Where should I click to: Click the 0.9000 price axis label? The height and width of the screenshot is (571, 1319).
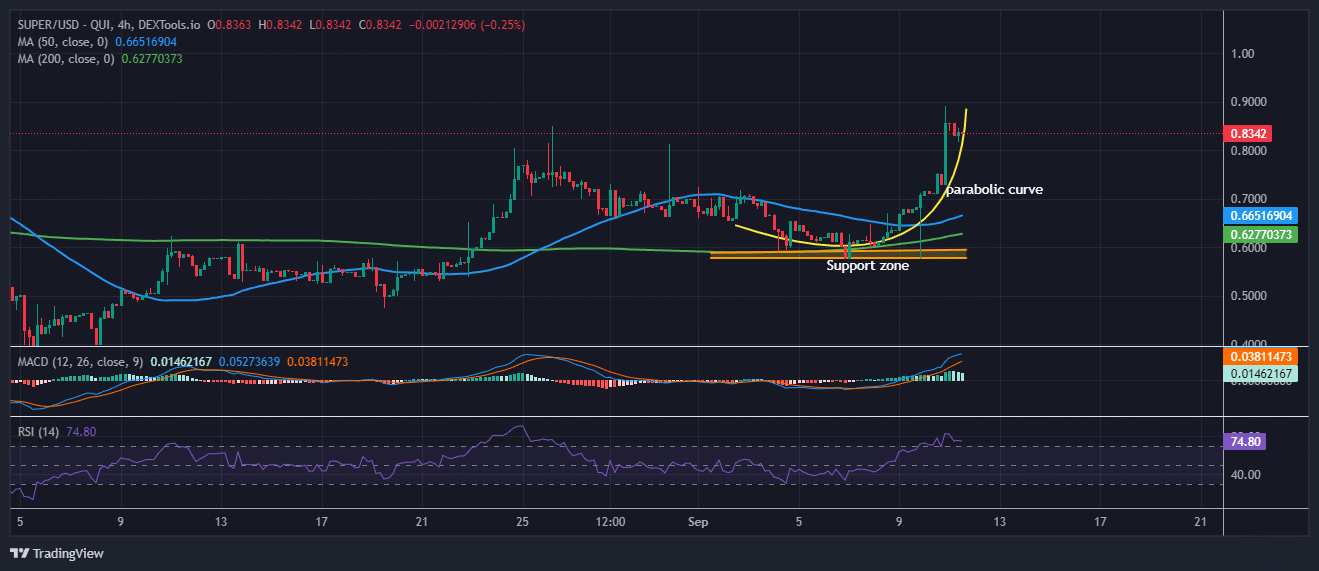(x=1248, y=102)
